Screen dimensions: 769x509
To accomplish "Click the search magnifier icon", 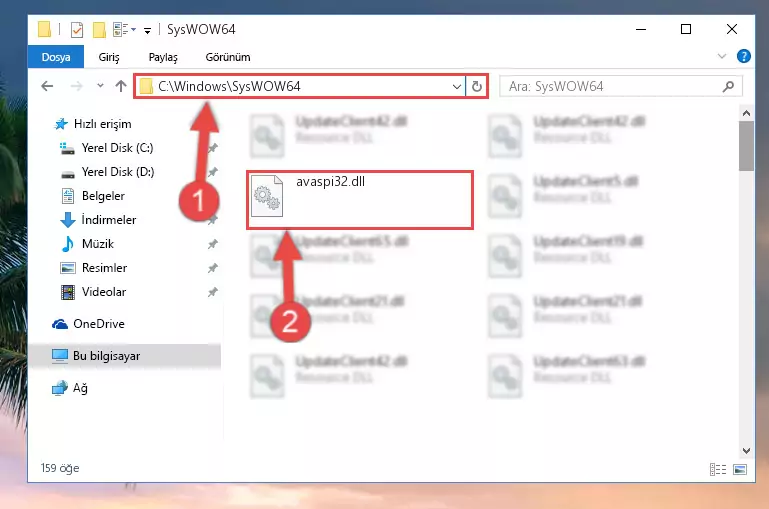I will coord(728,87).
